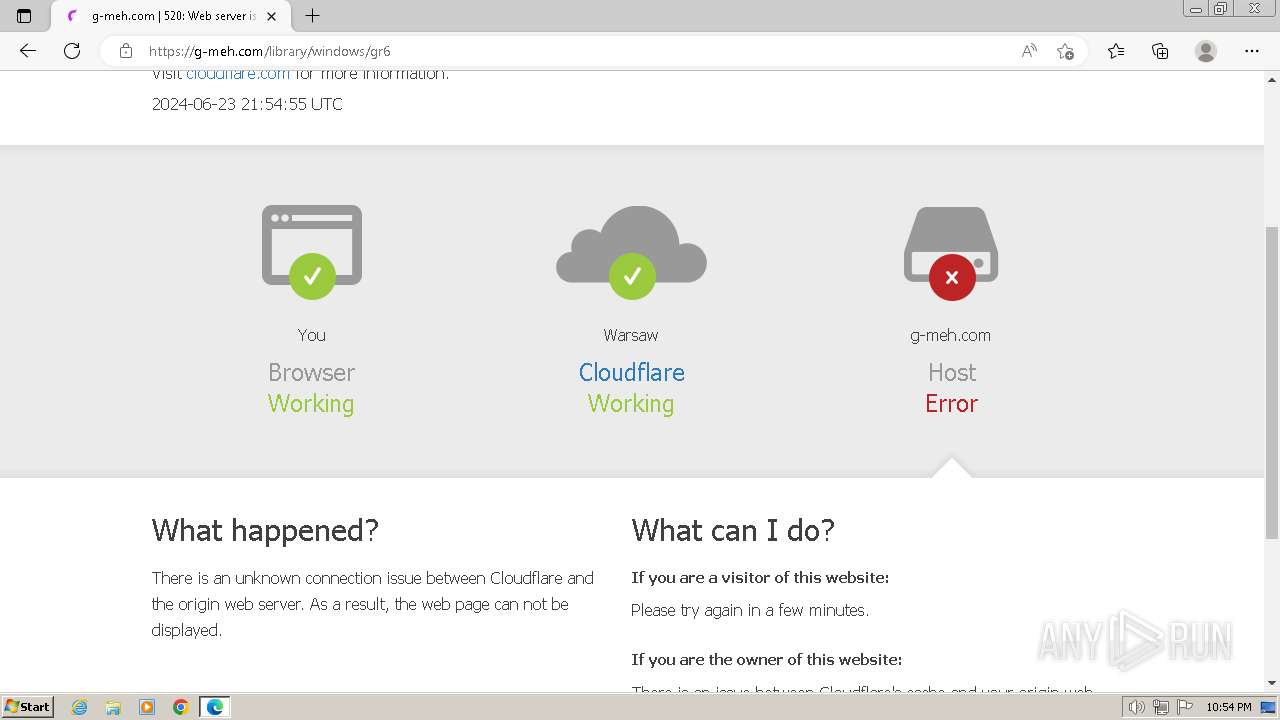Screen dimensions: 1280x720
Task: Click the browser window status icon
Action: [312, 252]
